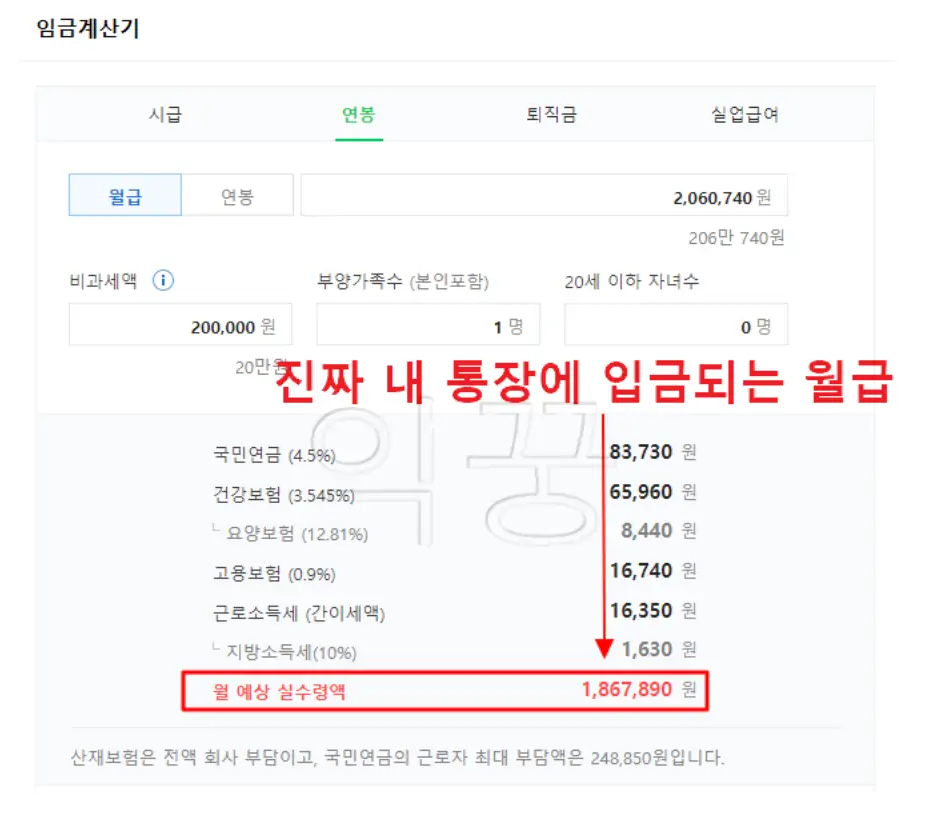Click the 비과세액 amount field showing 200,000원

coord(180,325)
